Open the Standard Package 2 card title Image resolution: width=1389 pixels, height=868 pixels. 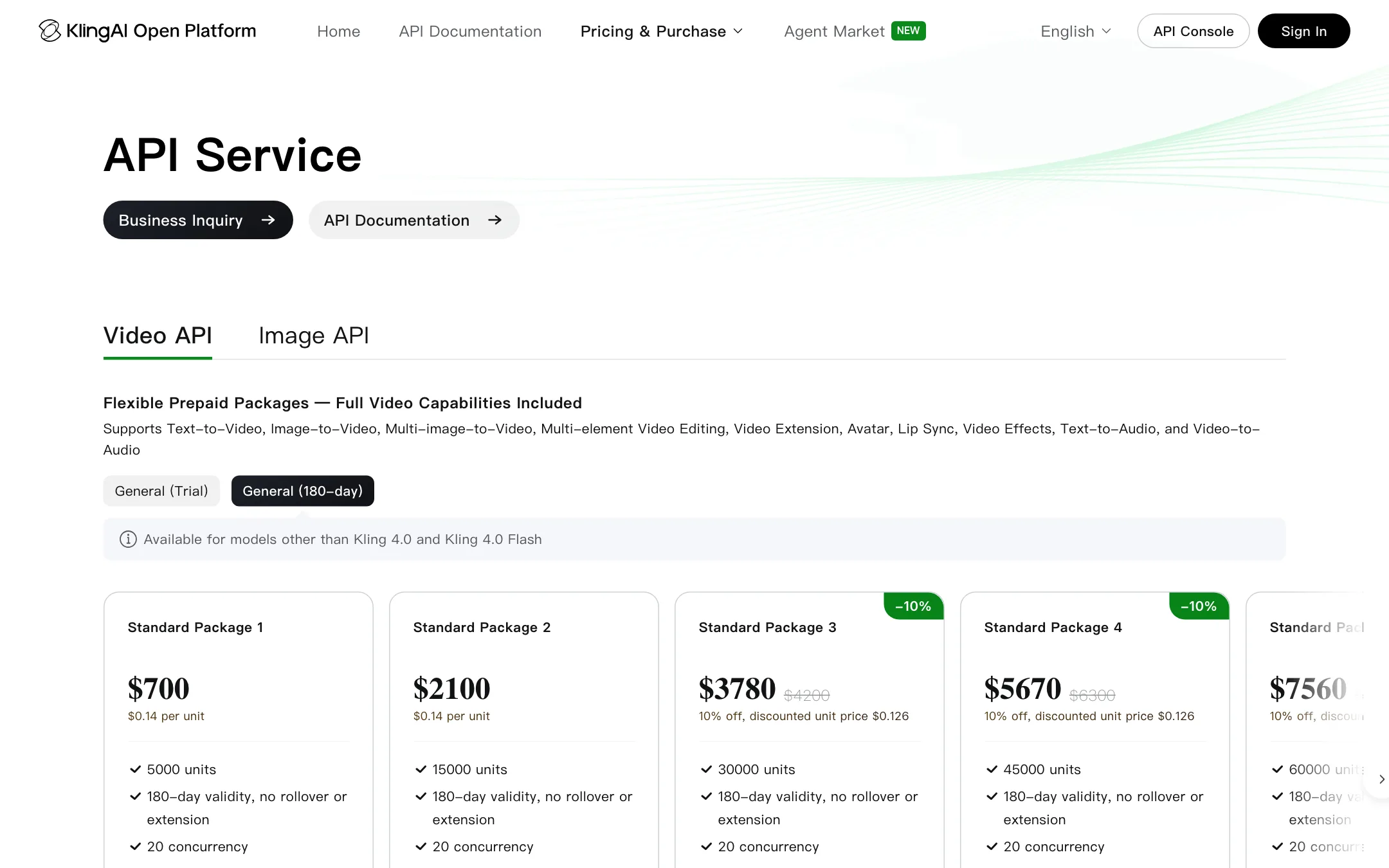(482, 628)
